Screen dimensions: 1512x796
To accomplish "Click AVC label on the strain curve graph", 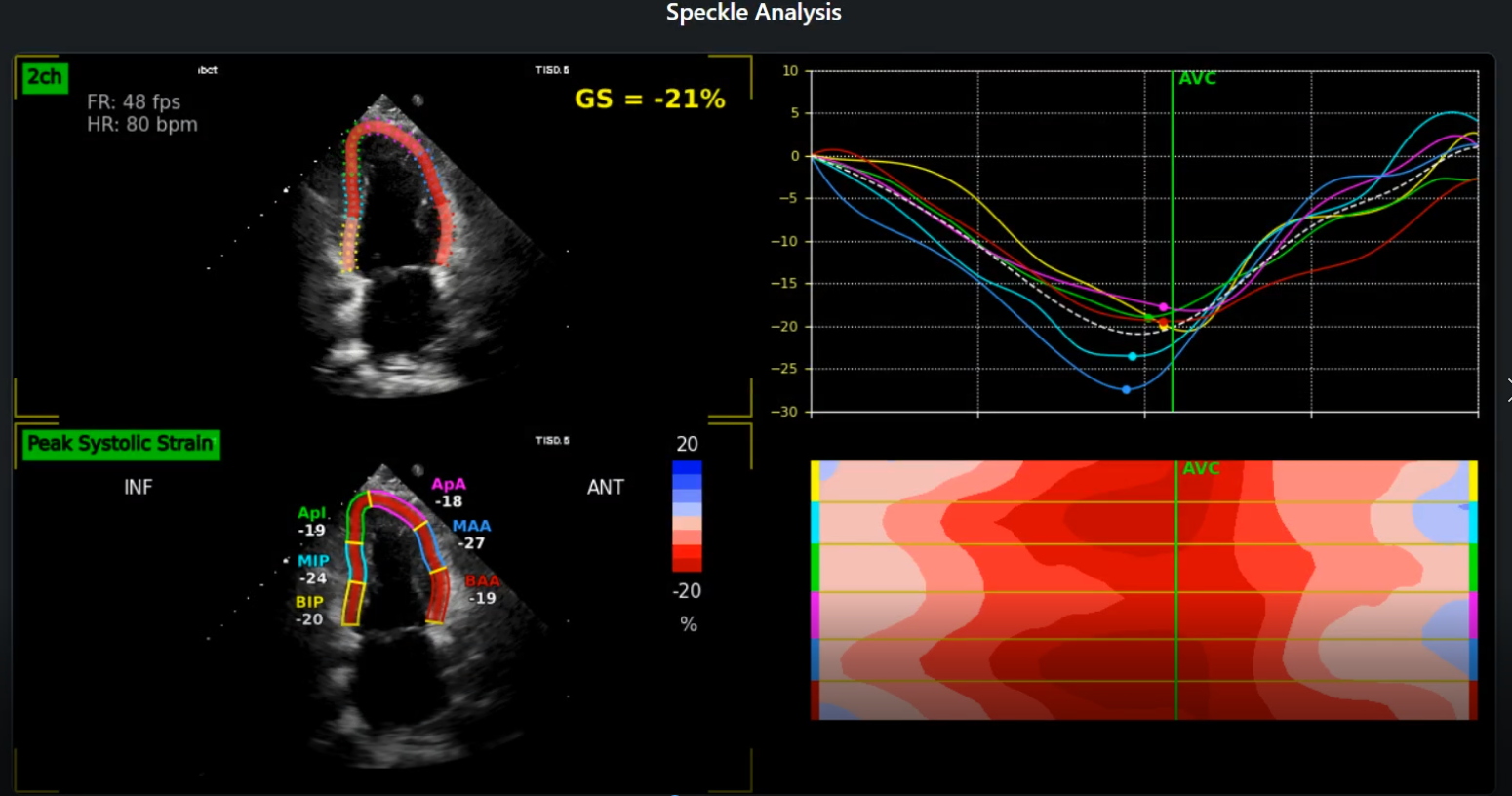I will click(1197, 79).
